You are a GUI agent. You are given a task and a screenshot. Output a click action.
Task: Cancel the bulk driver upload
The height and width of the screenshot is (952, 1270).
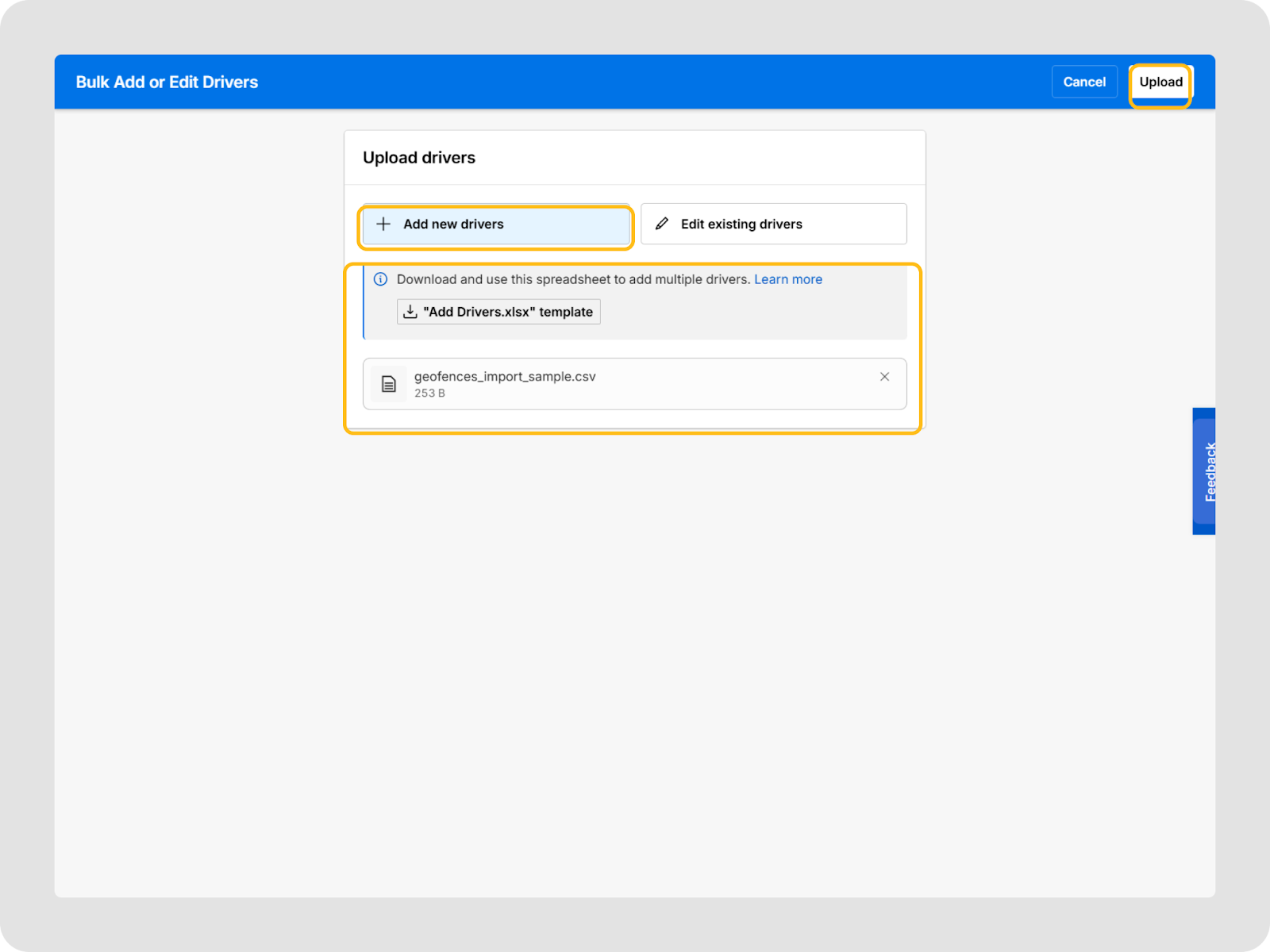coord(1083,82)
